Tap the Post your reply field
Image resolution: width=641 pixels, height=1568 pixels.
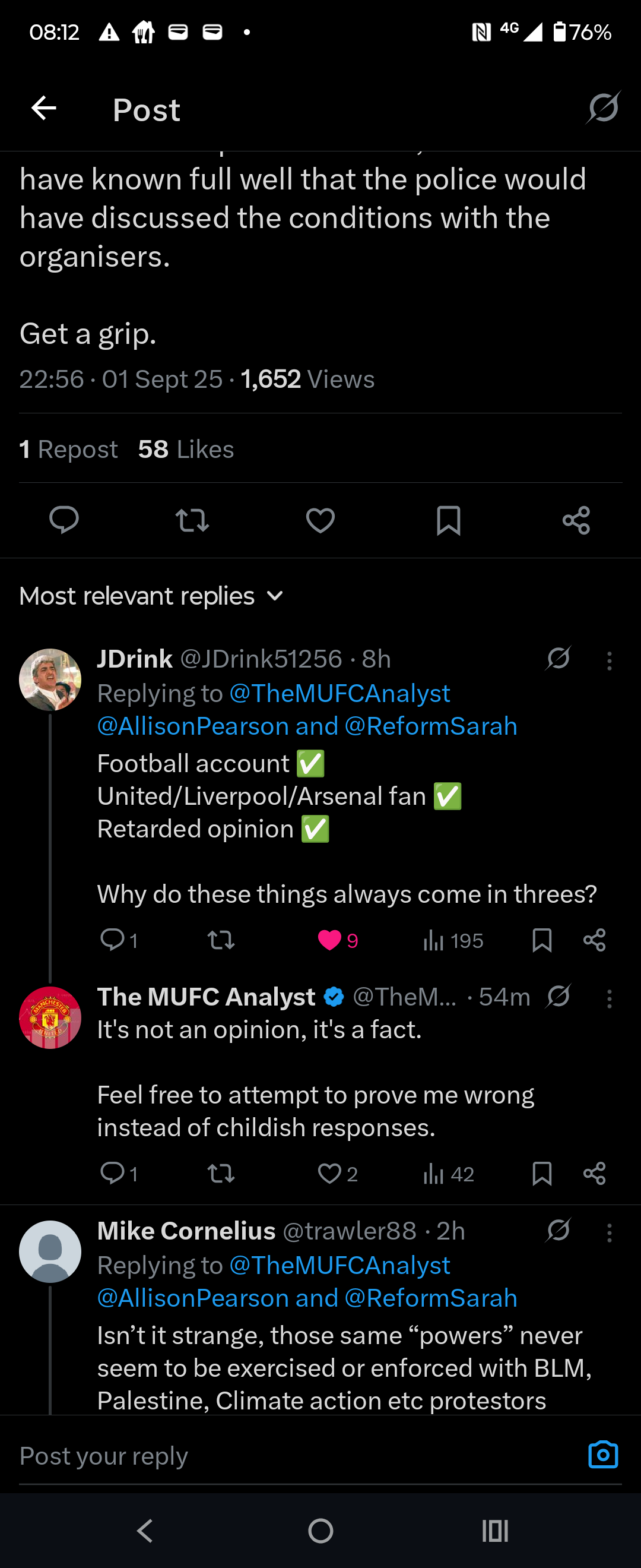pyautogui.click(x=292, y=1456)
